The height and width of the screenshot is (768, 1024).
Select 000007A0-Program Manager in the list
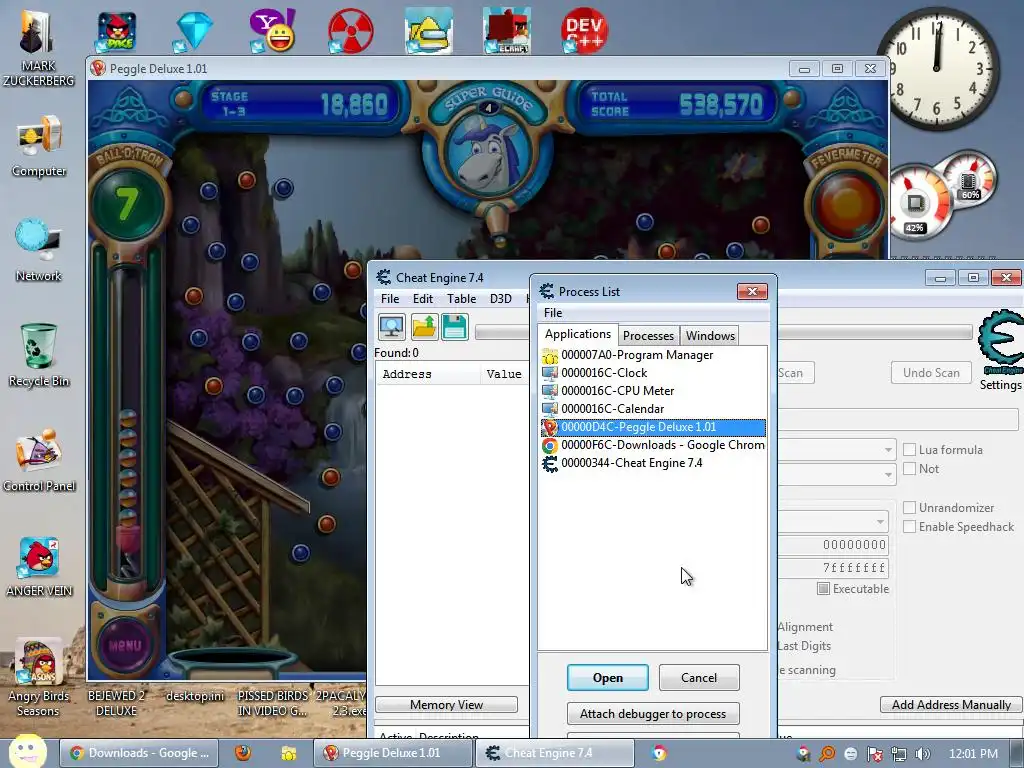tap(653, 355)
